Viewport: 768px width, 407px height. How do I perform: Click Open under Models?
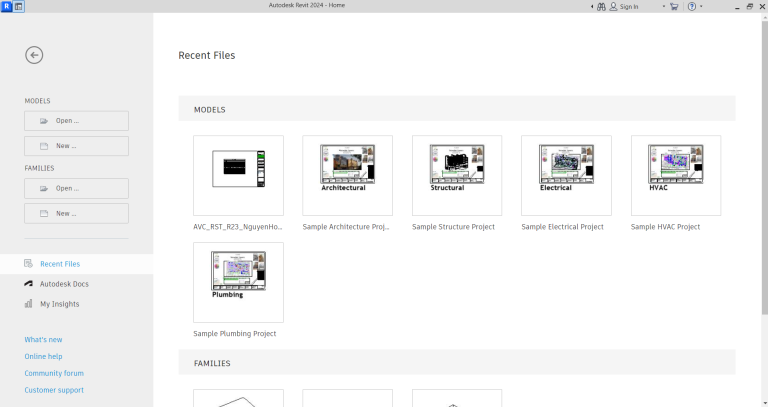(76, 121)
